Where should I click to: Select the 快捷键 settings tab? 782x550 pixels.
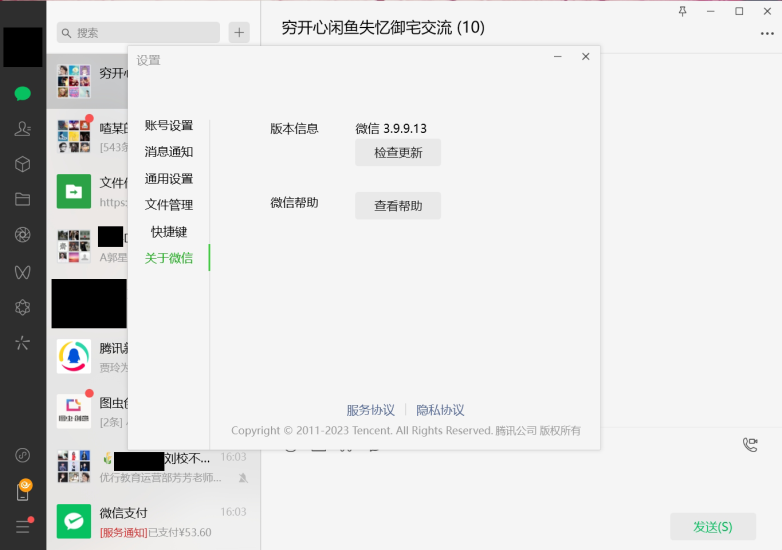(169, 232)
